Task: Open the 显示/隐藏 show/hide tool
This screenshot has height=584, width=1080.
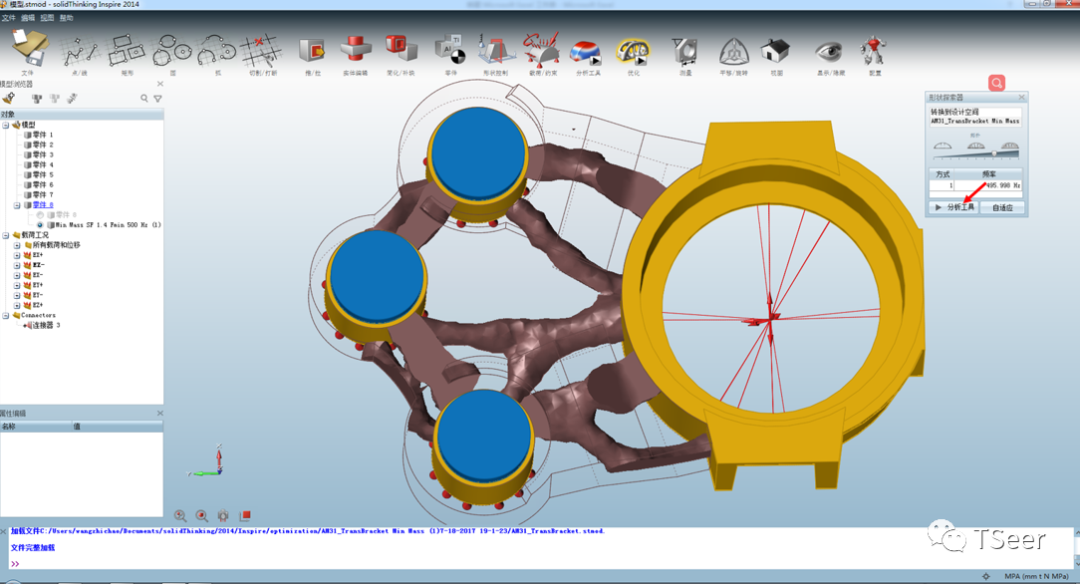Action: coord(829,50)
